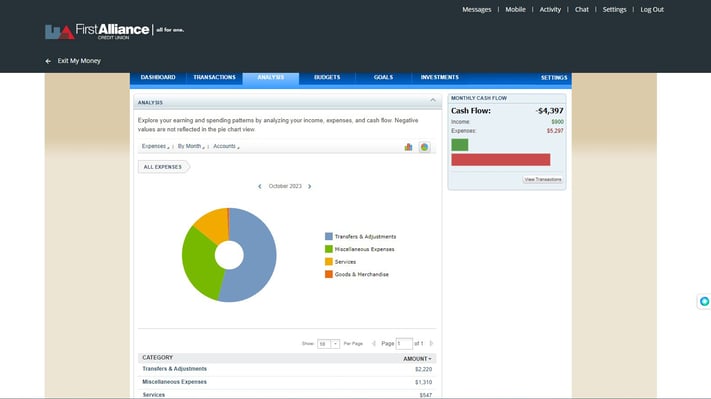Click the page number input field

(404, 344)
